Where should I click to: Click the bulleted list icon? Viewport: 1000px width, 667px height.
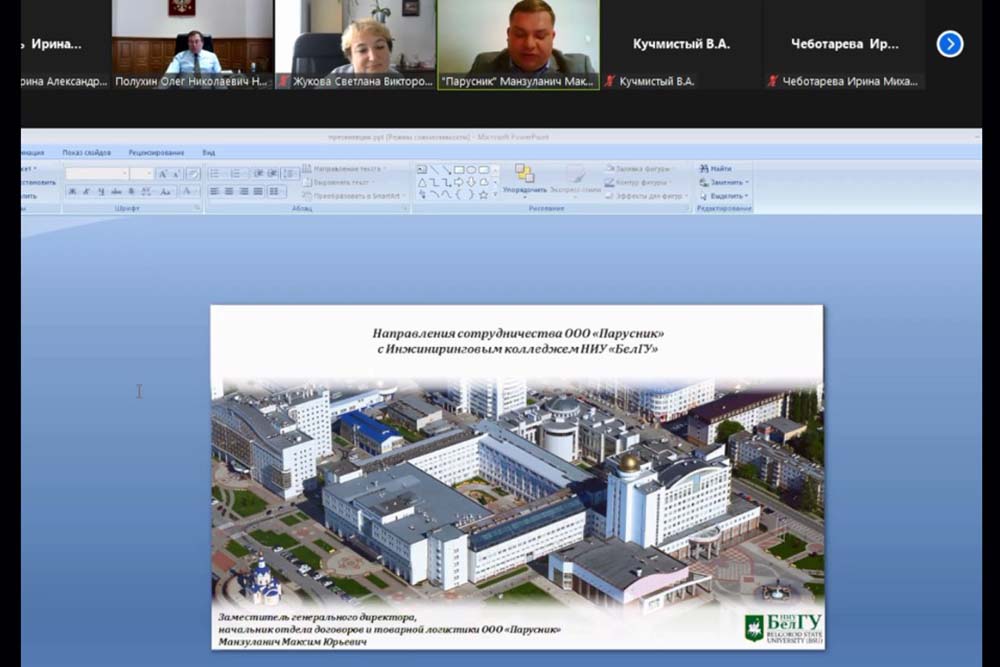[214, 173]
